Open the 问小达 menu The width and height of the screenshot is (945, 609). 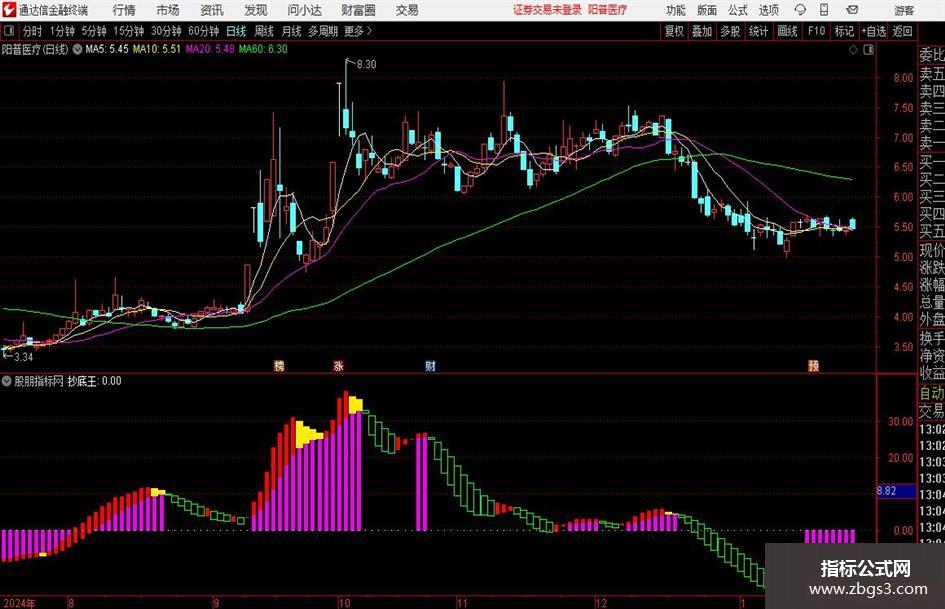[x=304, y=10]
